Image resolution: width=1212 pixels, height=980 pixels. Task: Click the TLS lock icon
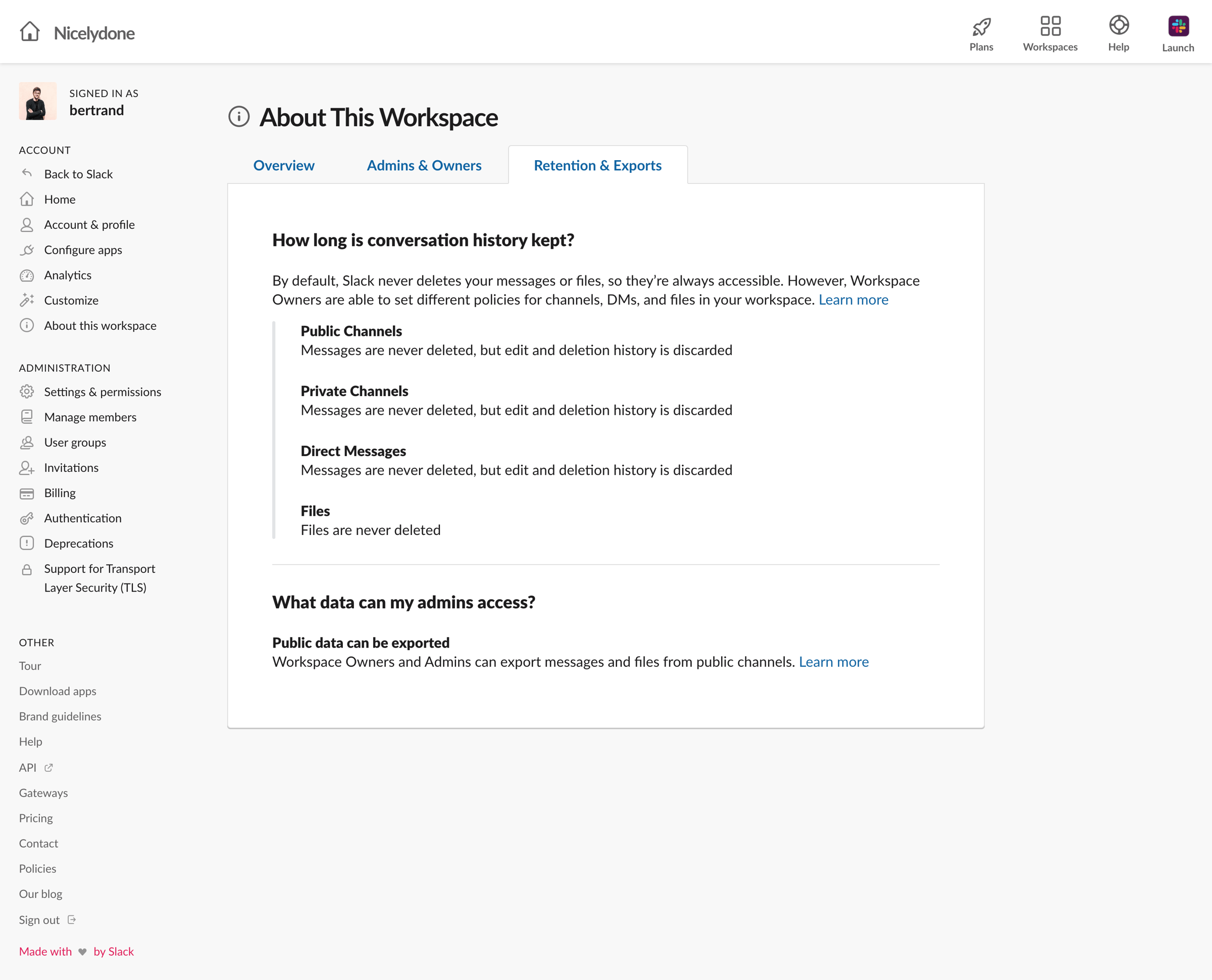27,570
